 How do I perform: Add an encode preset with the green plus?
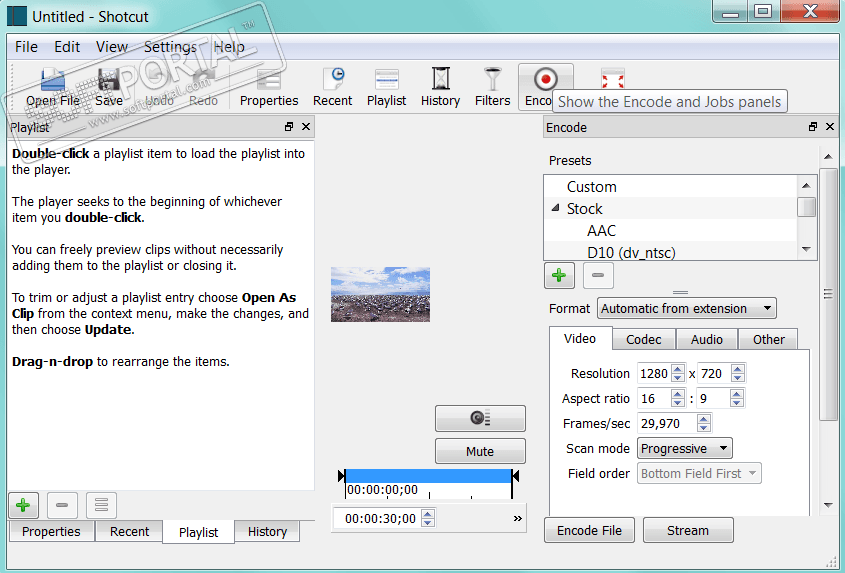(x=559, y=275)
